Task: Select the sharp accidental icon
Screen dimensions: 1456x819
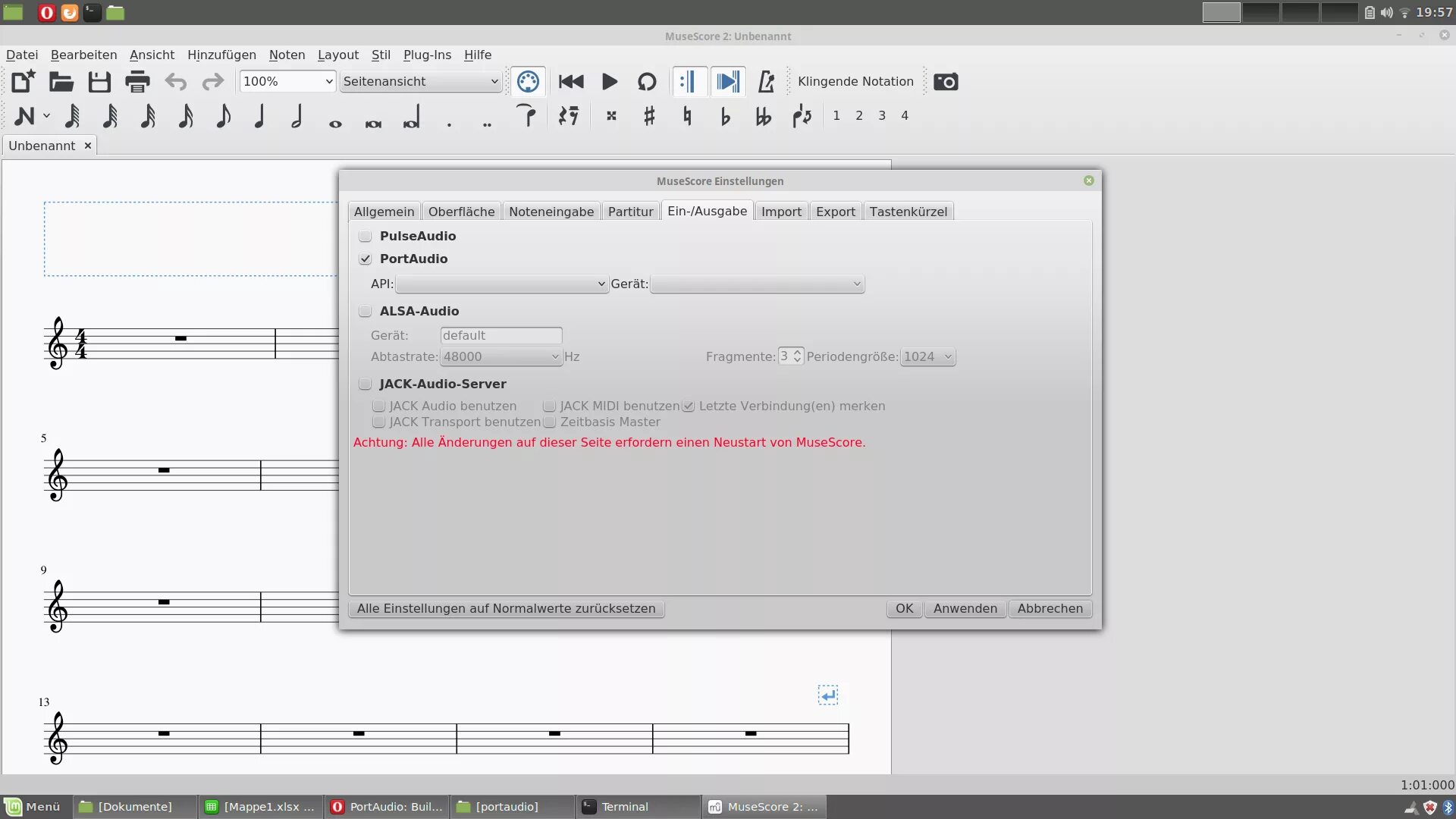Action: click(x=649, y=116)
